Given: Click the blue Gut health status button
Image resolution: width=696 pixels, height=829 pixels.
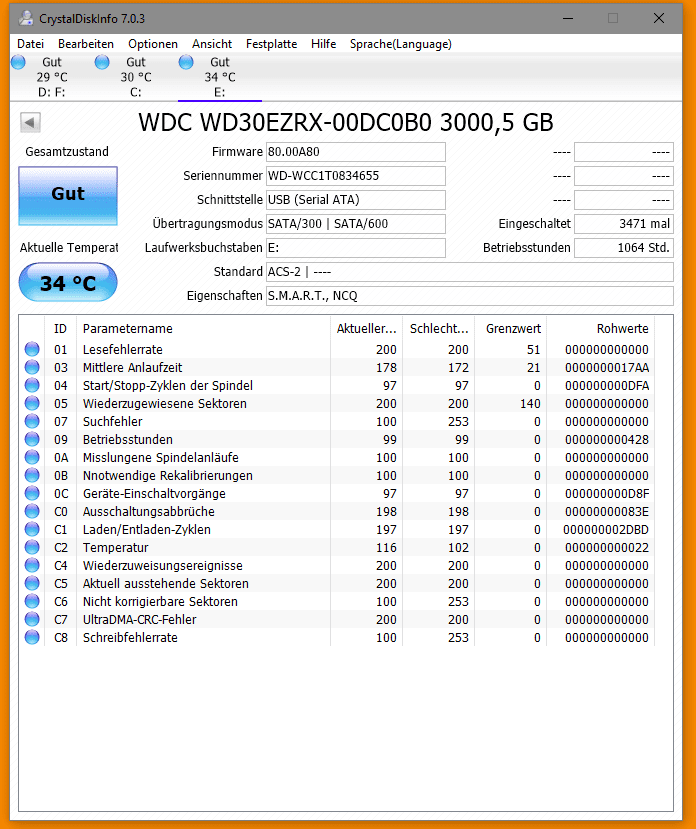Looking at the screenshot, I should [68, 196].
